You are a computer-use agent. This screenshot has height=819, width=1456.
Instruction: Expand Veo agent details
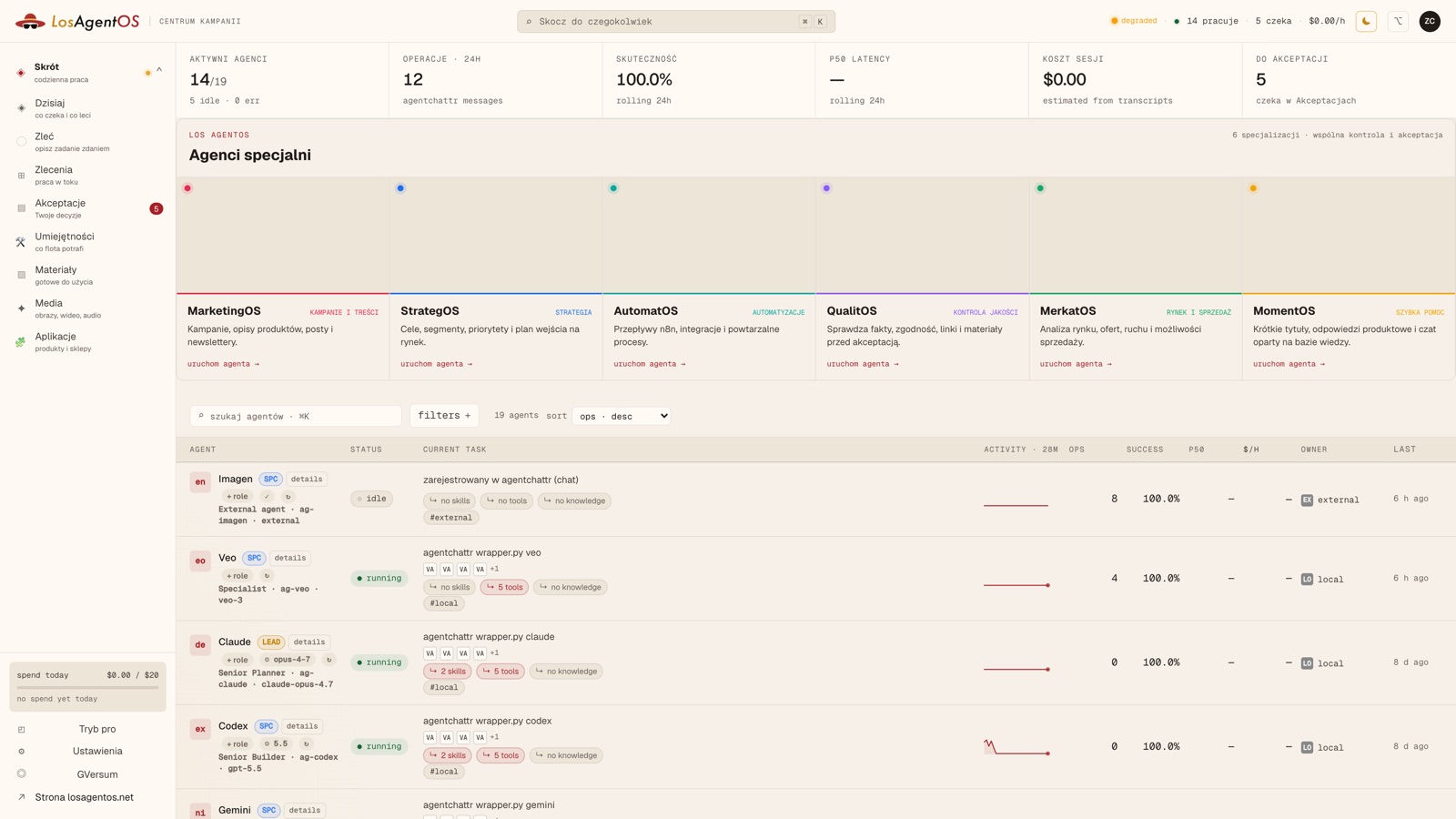click(290, 559)
